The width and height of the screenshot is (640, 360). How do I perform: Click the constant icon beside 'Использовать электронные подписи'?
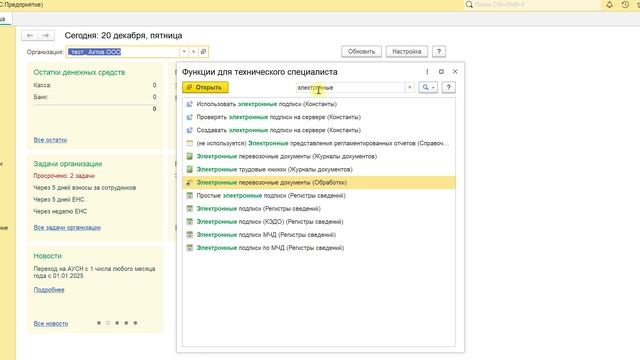tap(189, 104)
